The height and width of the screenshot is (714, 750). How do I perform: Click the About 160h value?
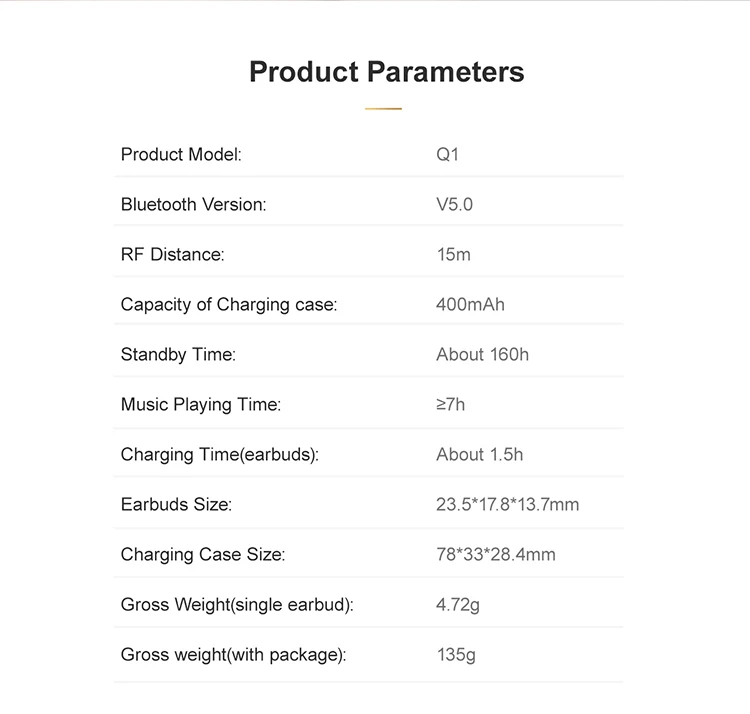tap(482, 354)
